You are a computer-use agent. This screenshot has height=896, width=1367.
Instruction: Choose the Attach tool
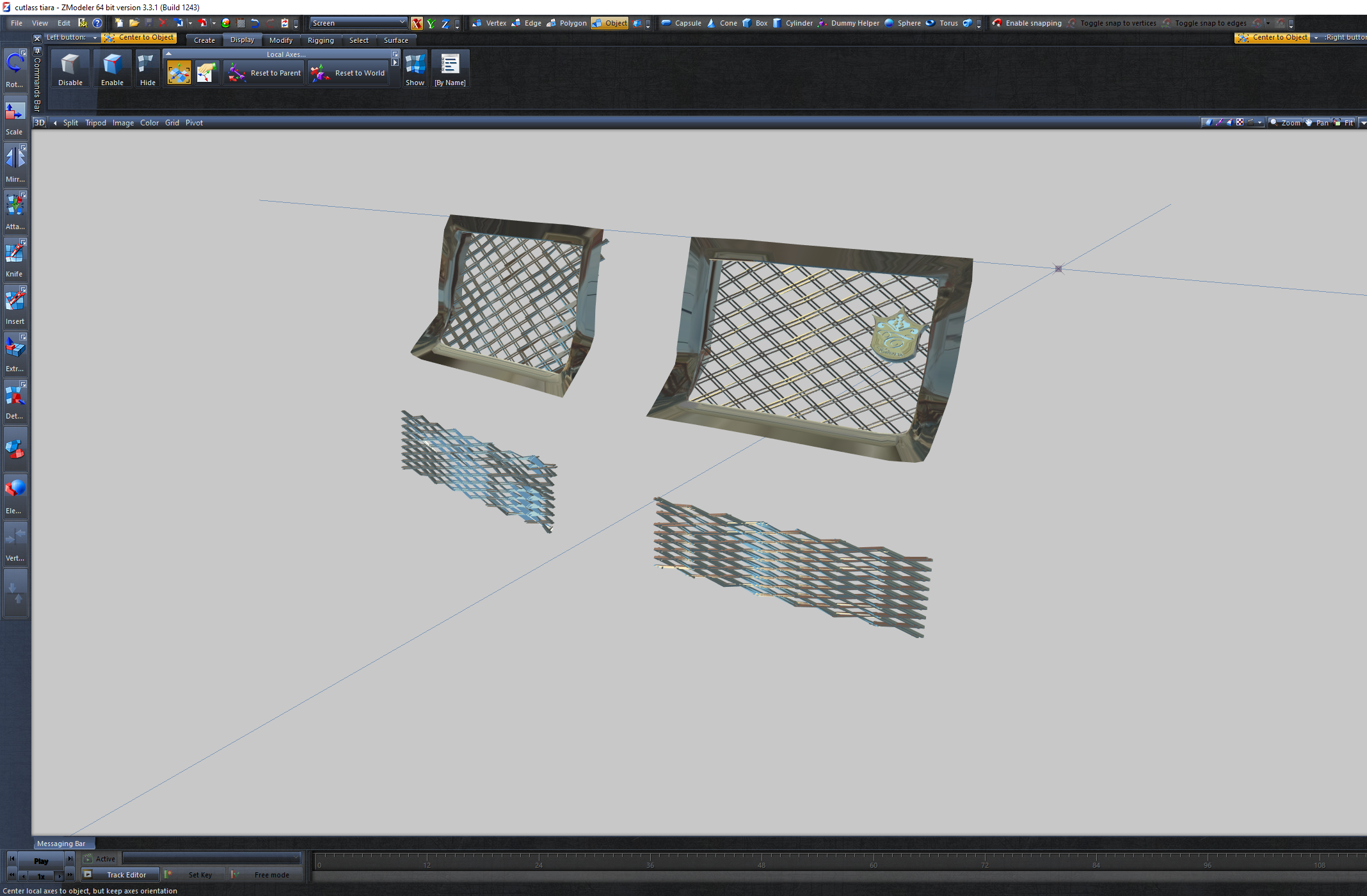(x=15, y=212)
